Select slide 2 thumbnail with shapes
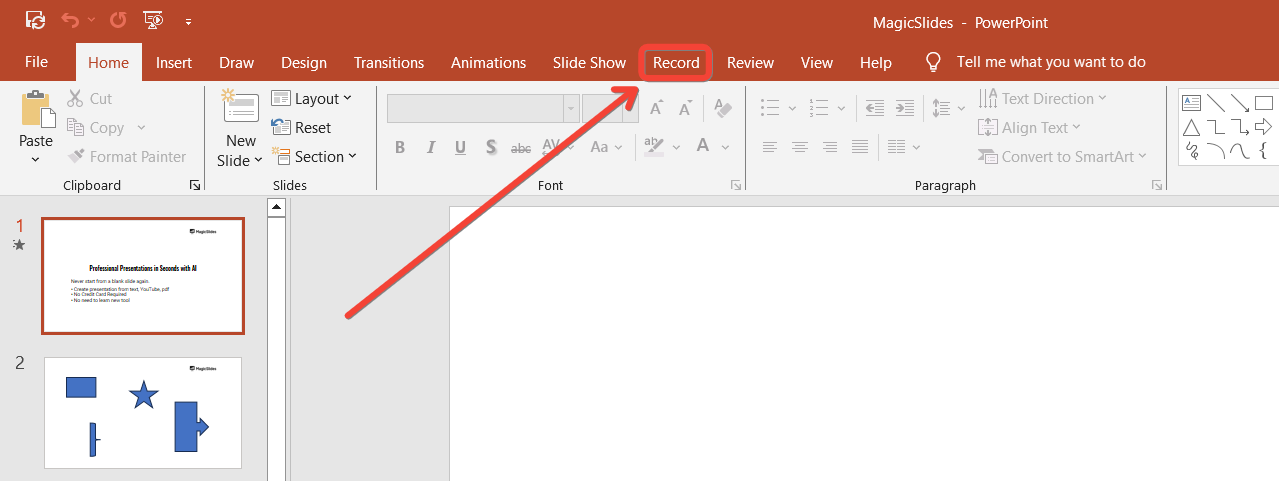This screenshot has height=481, width=1279. (143, 412)
